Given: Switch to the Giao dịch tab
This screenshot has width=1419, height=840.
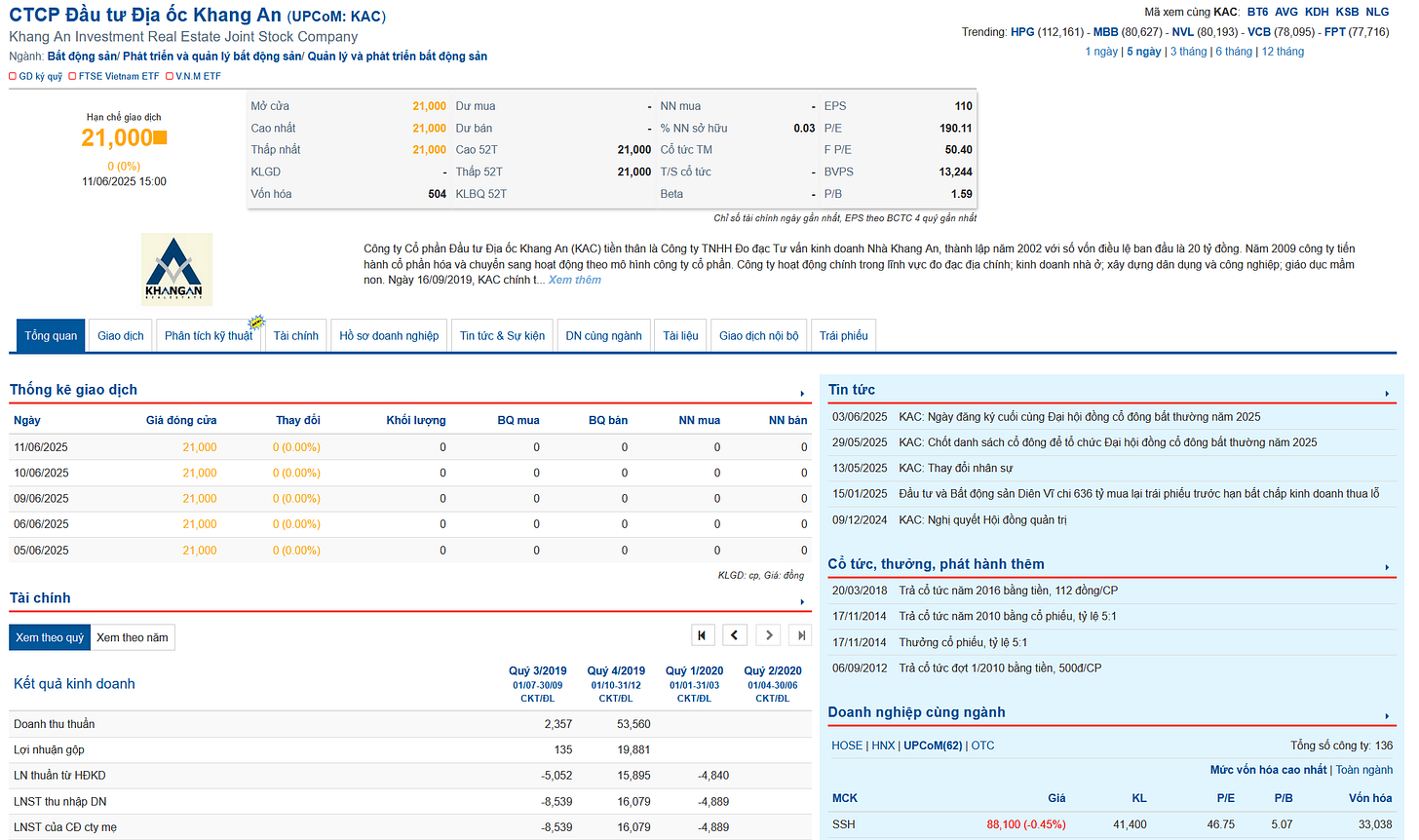Looking at the screenshot, I should (x=121, y=335).
